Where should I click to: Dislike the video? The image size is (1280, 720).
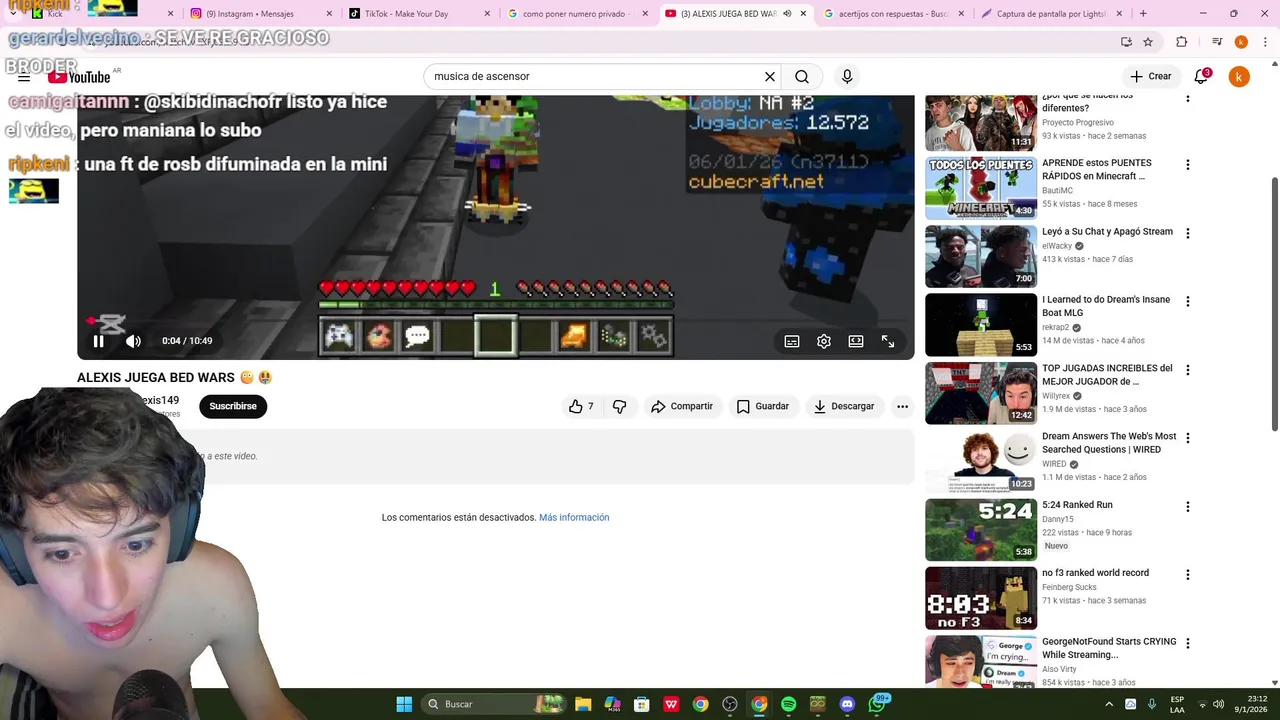point(619,406)
